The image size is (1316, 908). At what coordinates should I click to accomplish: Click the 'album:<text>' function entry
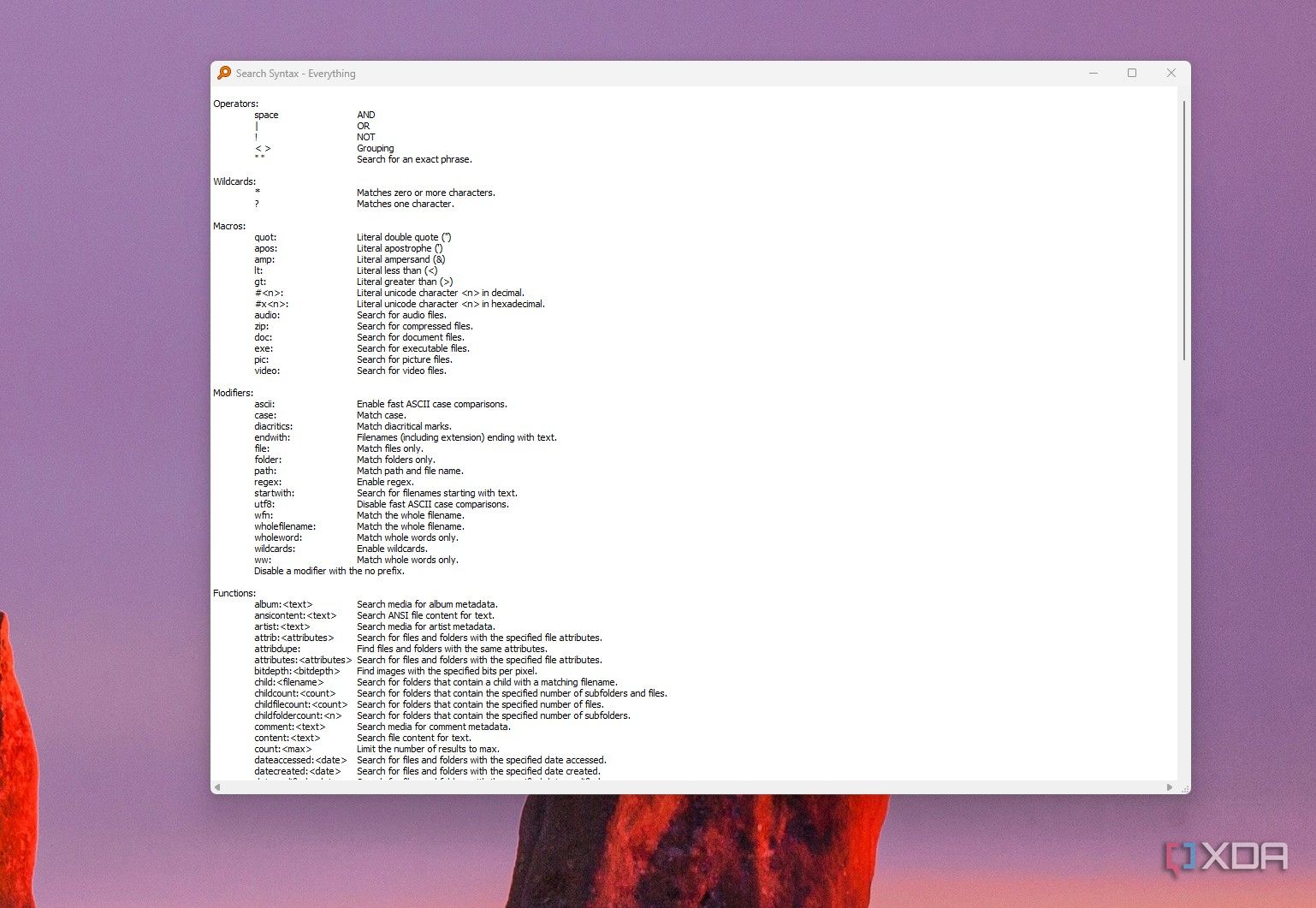[x=283, y=604]
